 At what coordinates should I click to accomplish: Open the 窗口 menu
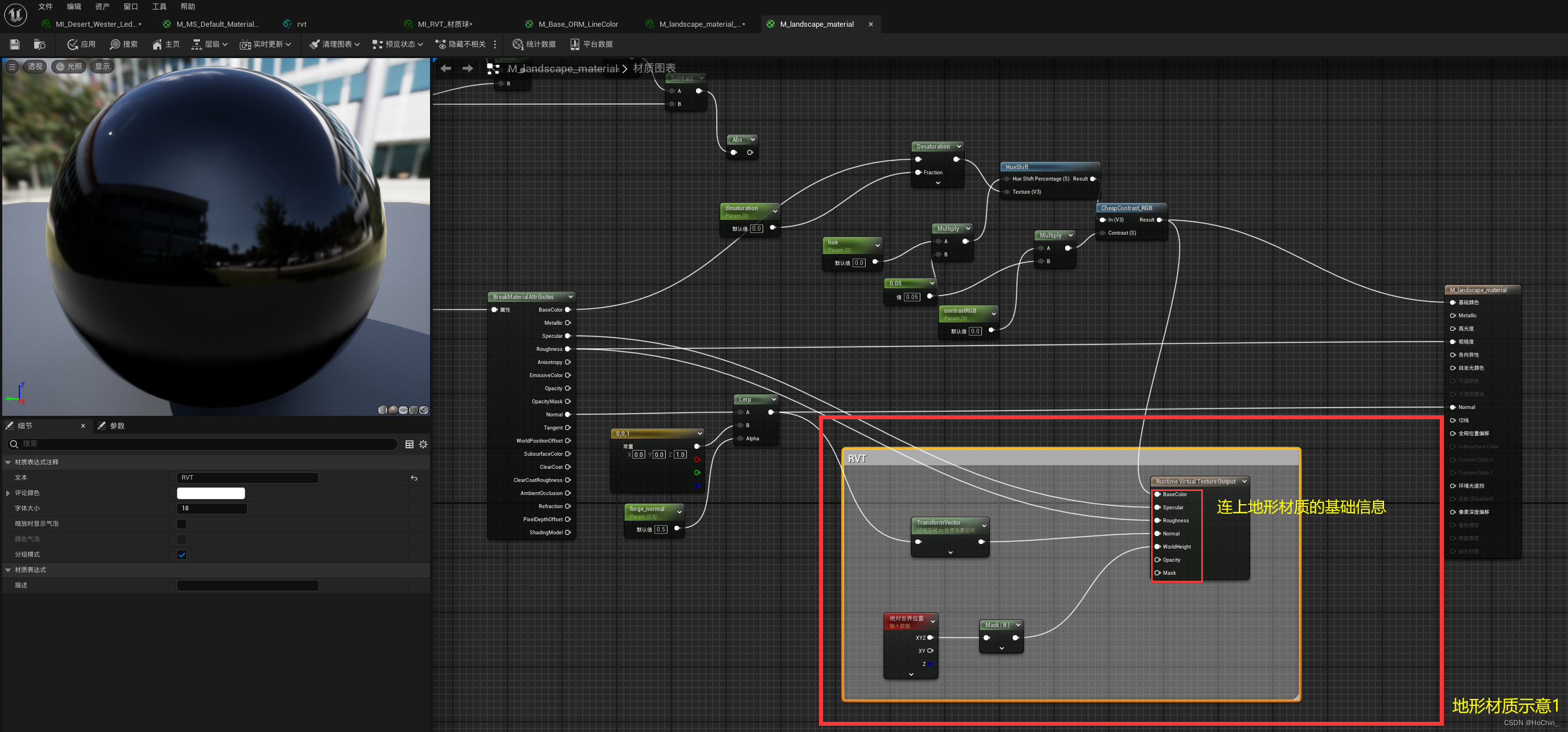pos(130,7)
